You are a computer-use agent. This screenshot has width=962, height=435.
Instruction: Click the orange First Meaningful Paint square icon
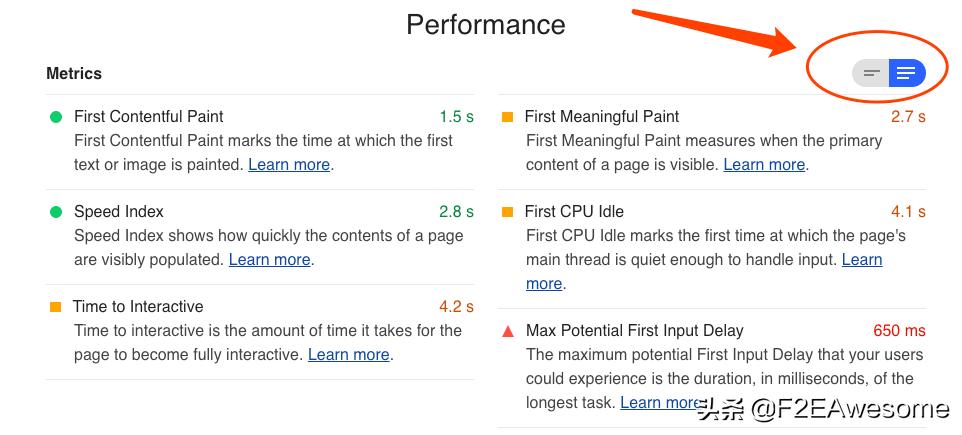[x=507, y=117]
